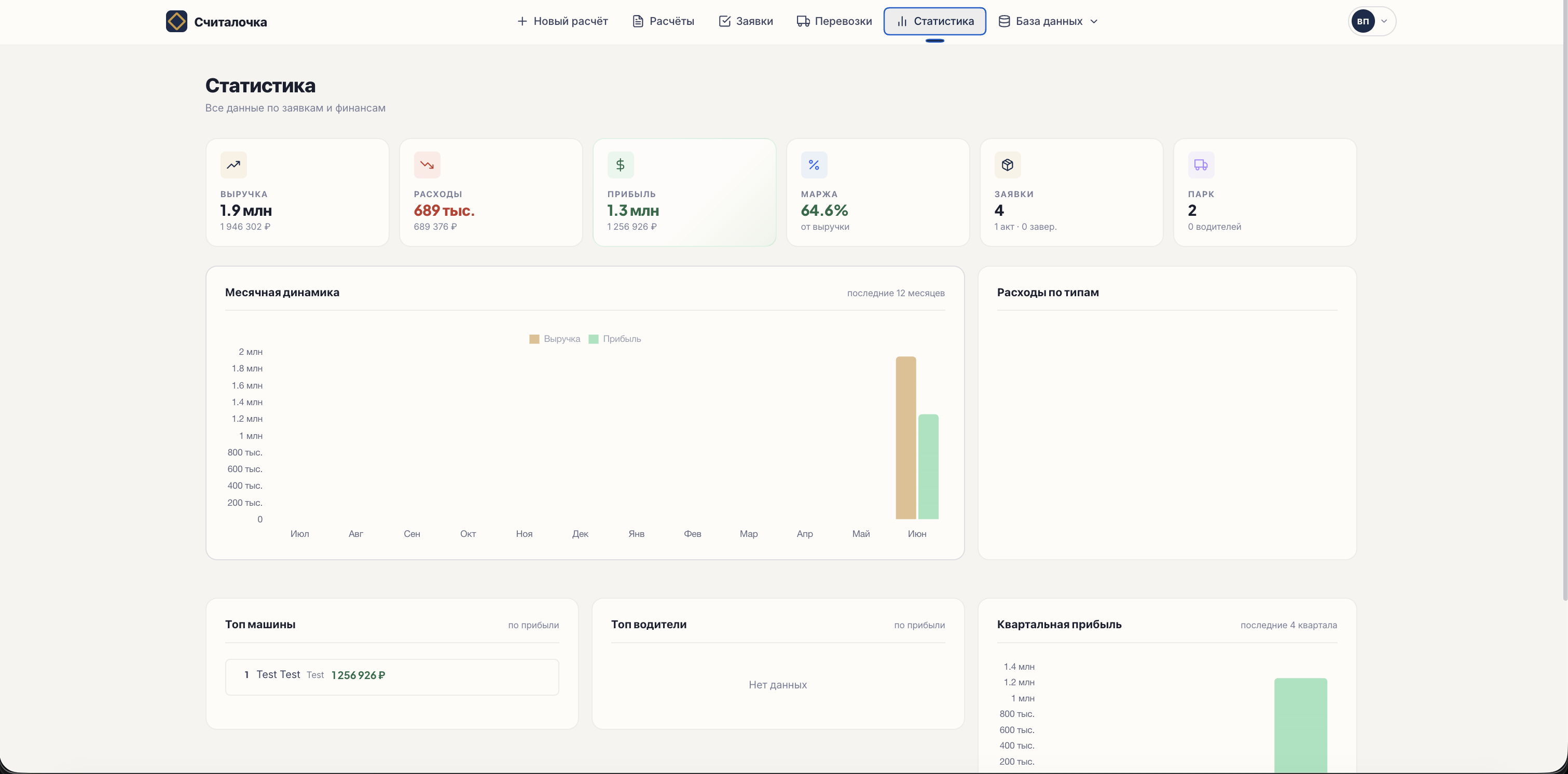Click the box icon on Заявки card
Screen dimensions: 1568x774
coord(1008,165)
